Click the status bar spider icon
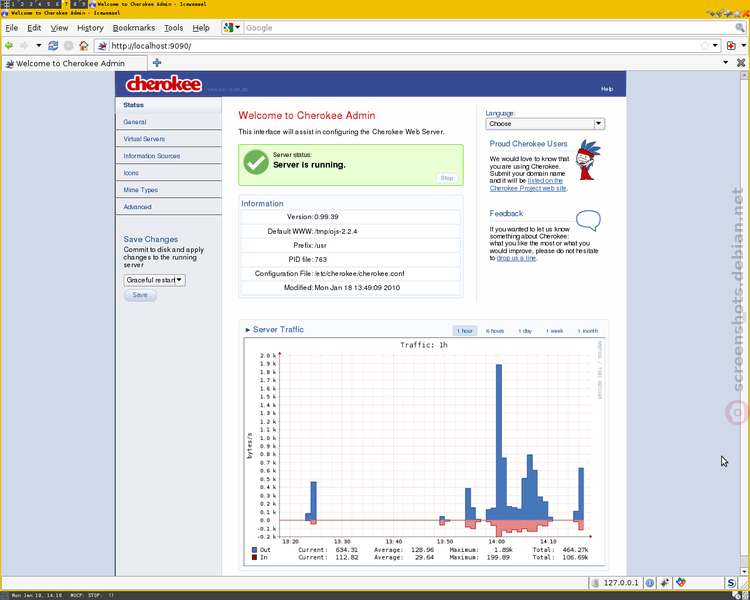Image resolution: width=750 pixels, height=600 pixels. tap(665, 583)
